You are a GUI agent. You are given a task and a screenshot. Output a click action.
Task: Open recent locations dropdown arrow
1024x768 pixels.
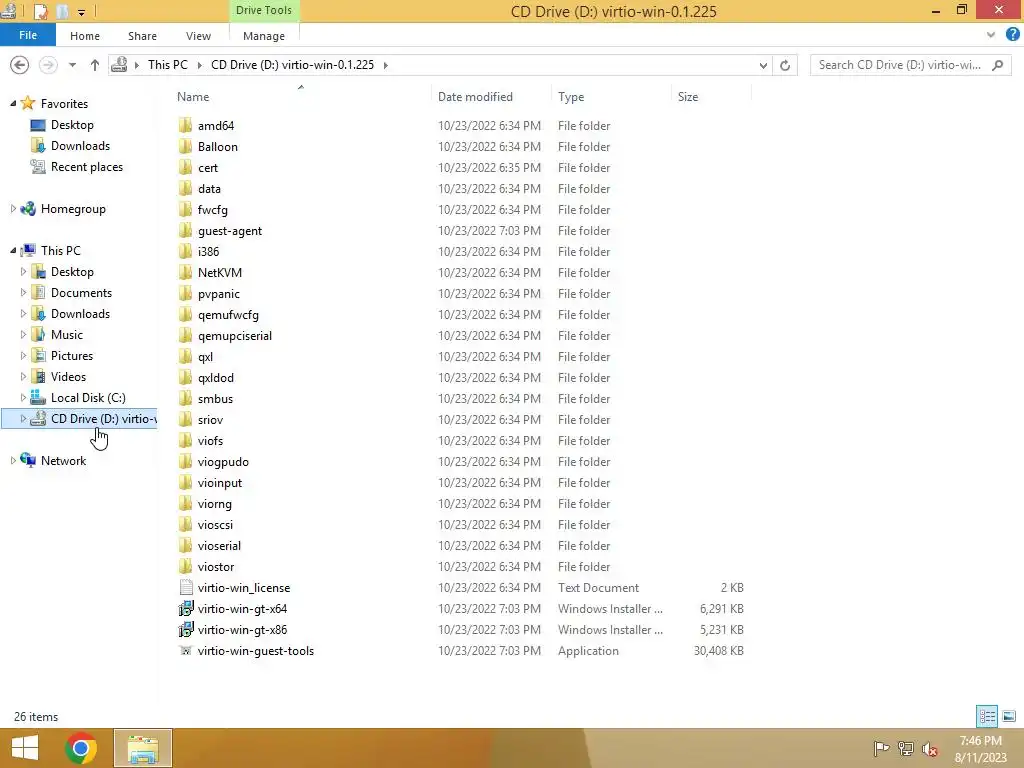72,65
